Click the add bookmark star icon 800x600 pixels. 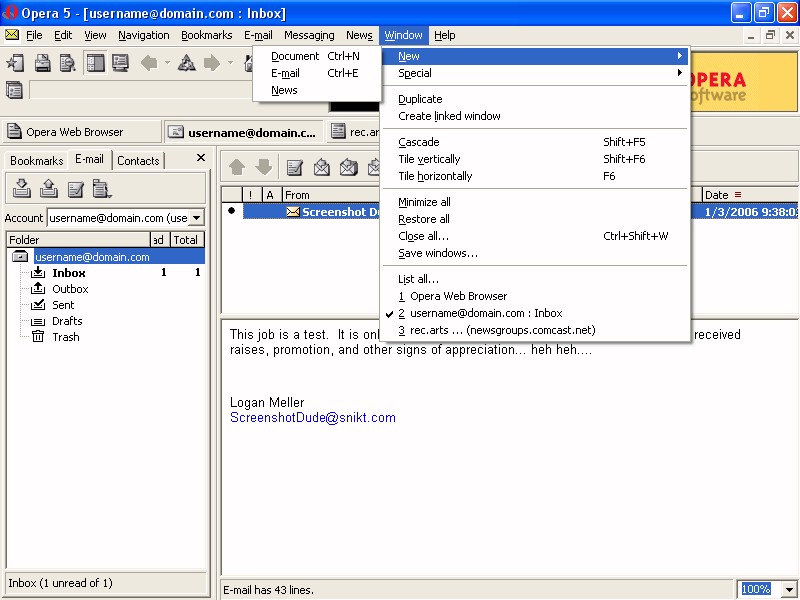point(16,63)
